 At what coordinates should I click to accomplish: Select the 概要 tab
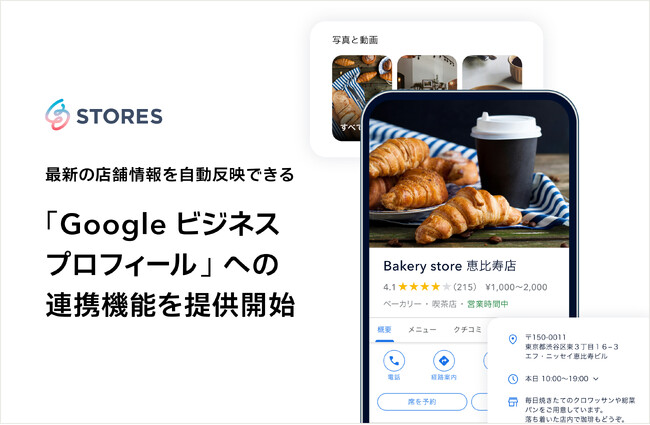[x=384, y=330]
